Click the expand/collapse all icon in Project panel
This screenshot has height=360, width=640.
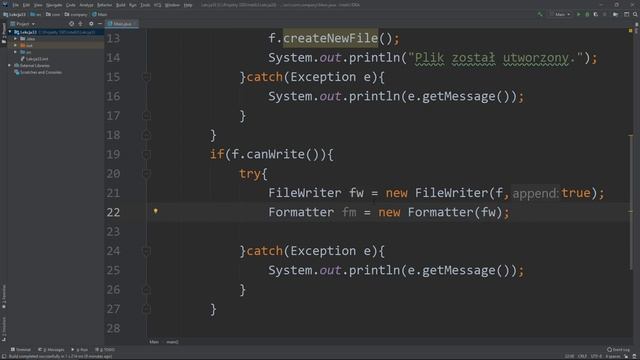(80, 24)
